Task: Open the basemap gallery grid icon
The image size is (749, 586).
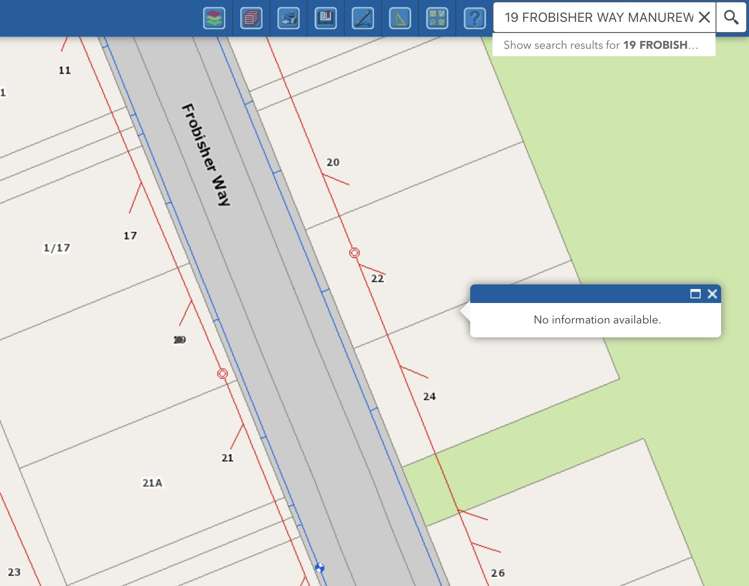Action: coord(437,18)
